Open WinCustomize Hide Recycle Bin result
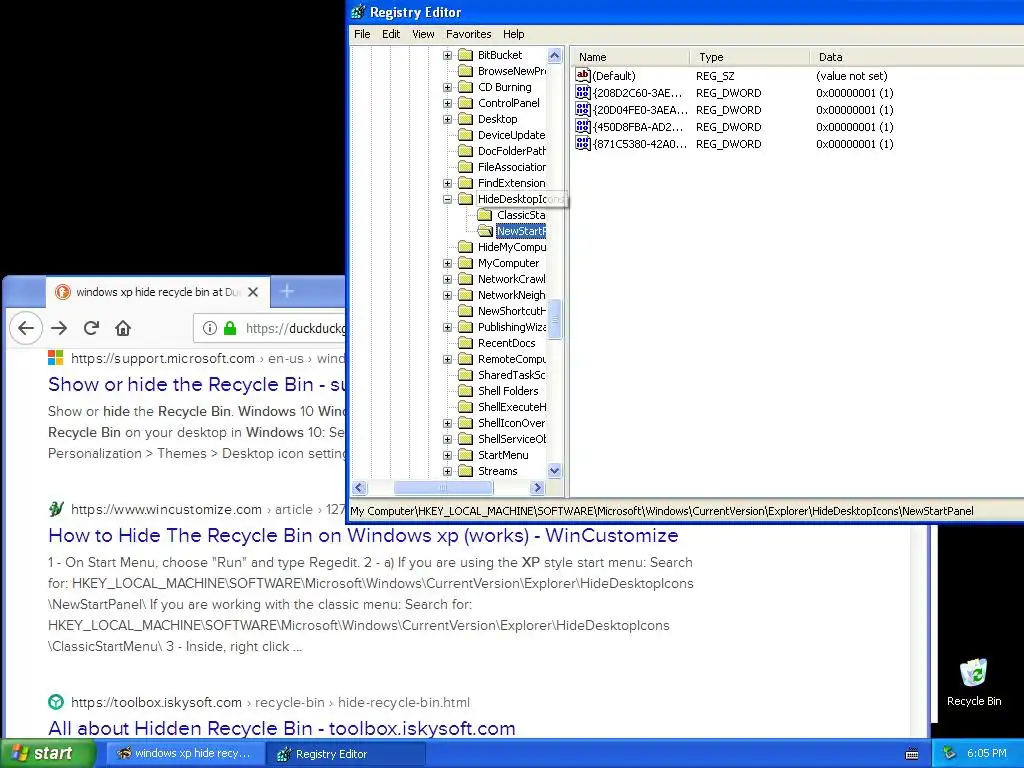Screen dimensions: 1024x768 [x=363, y=536]
